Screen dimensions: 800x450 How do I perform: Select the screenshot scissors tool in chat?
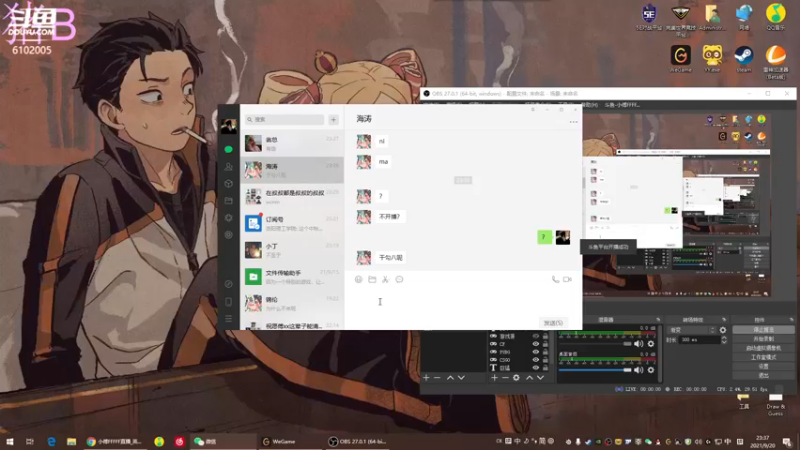(x=386, y=280)
